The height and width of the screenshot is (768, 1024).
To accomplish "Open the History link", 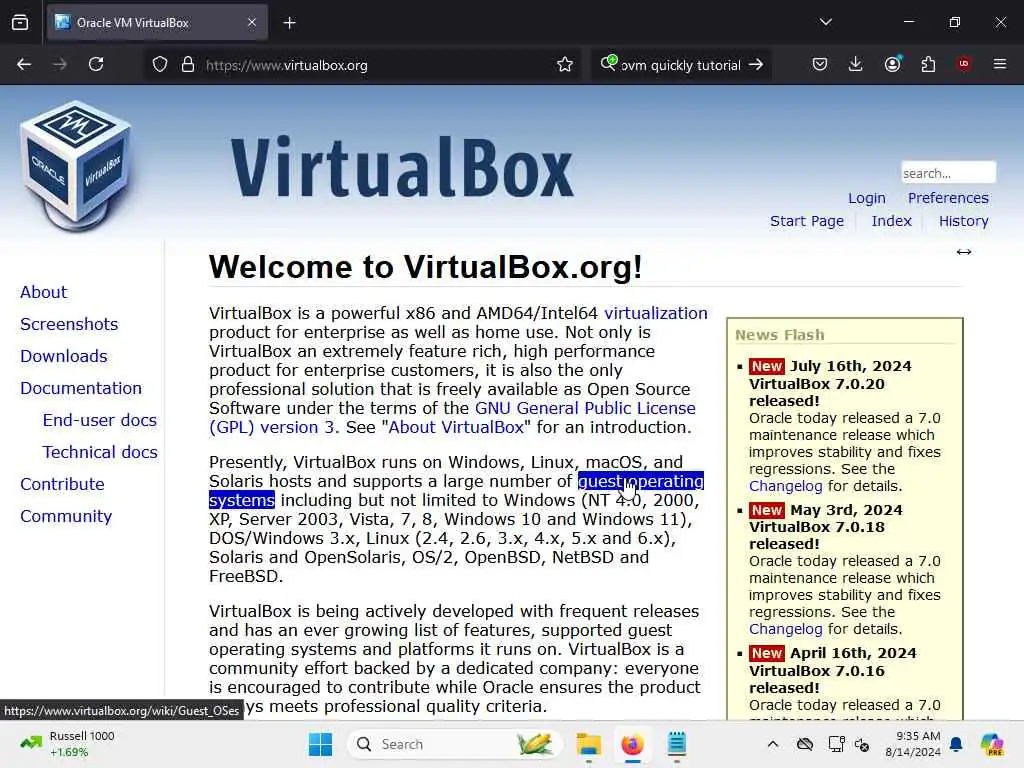I will coord(963,221).
